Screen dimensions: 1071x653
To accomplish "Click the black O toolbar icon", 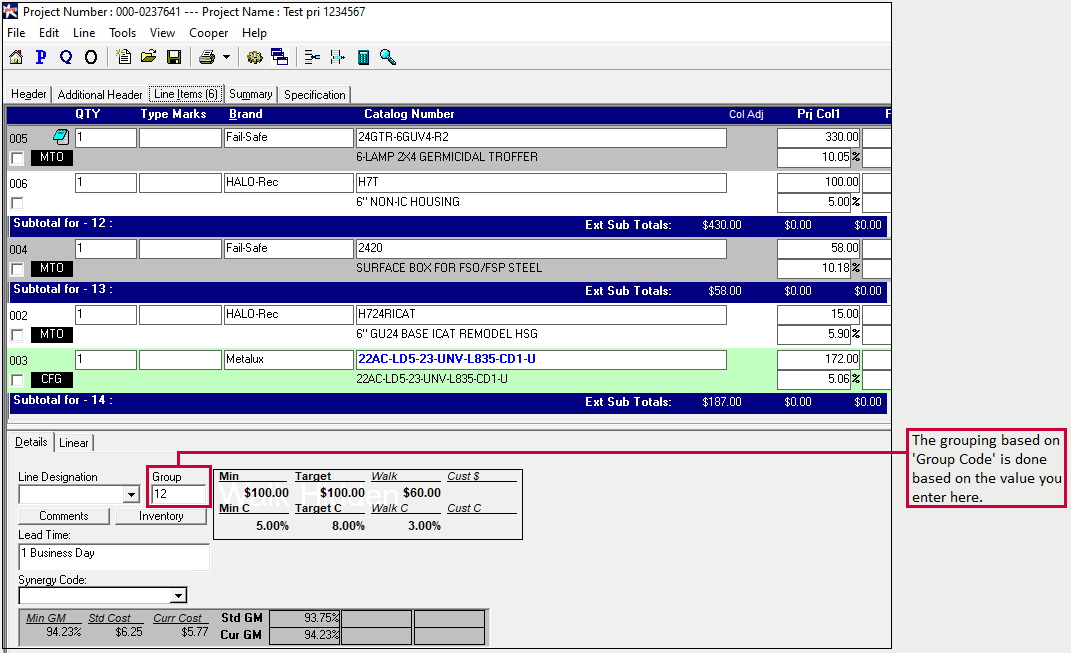I will pos(91,57).
